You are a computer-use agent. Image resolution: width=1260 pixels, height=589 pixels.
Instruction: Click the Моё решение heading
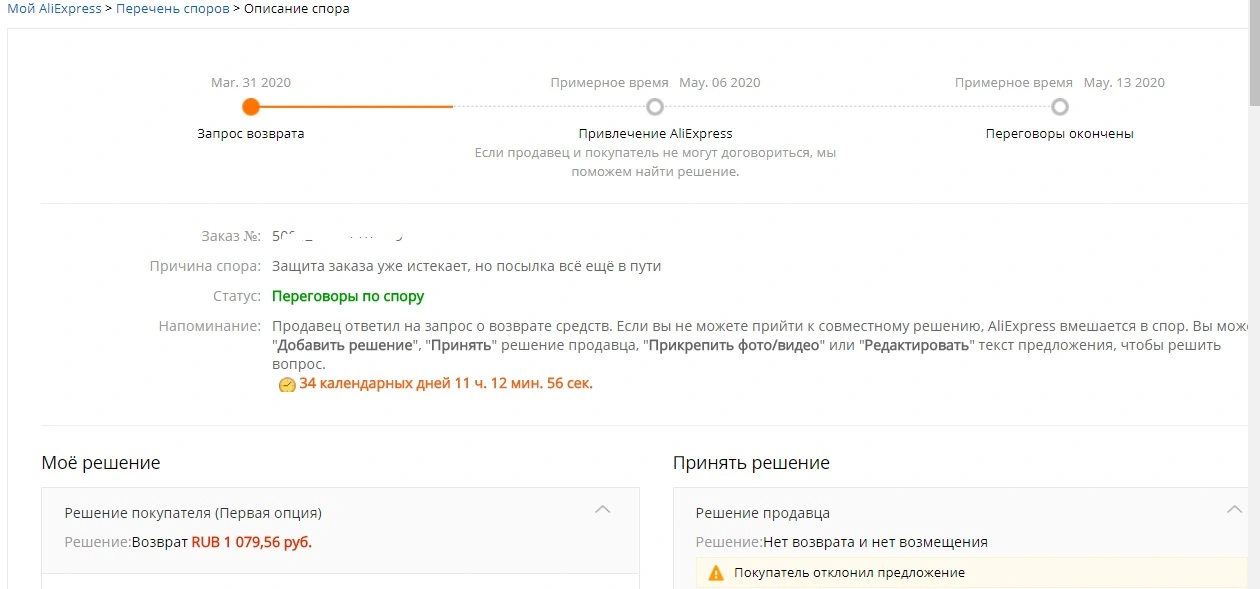tap(101, 463)
